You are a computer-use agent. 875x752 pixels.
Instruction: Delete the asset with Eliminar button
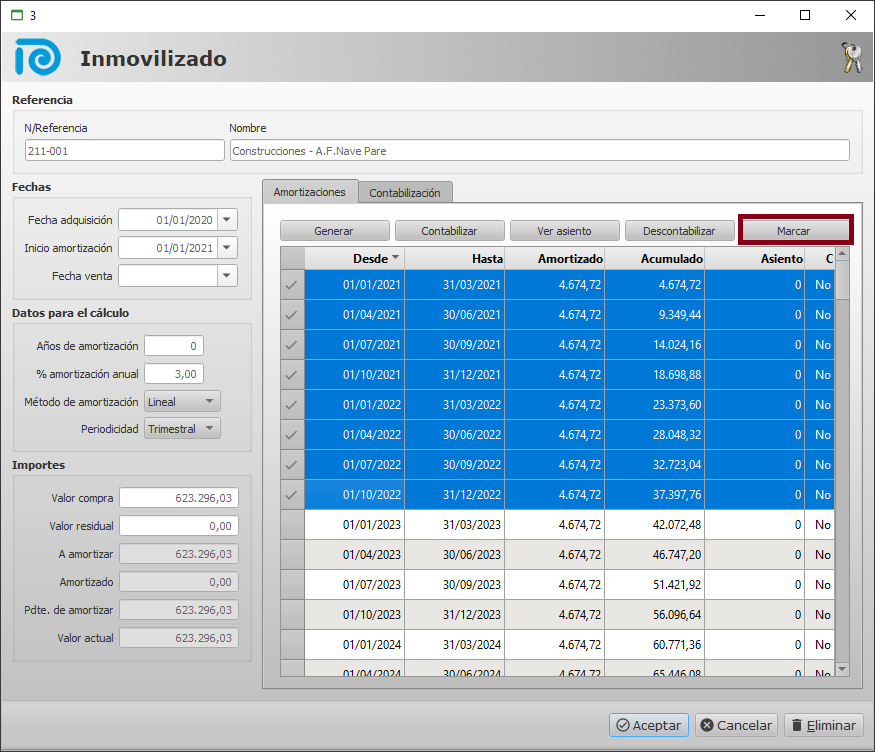[x=822, y=725]
